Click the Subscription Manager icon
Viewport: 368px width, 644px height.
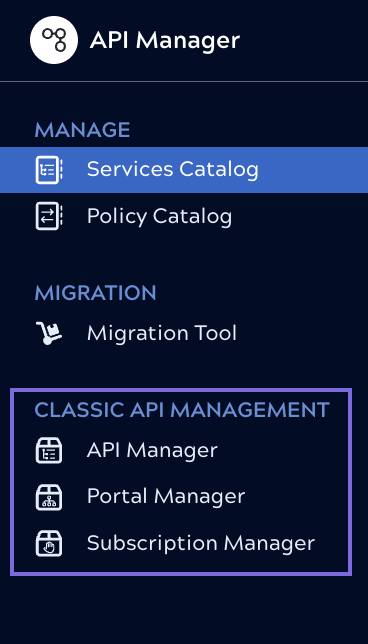coord(49,543)
